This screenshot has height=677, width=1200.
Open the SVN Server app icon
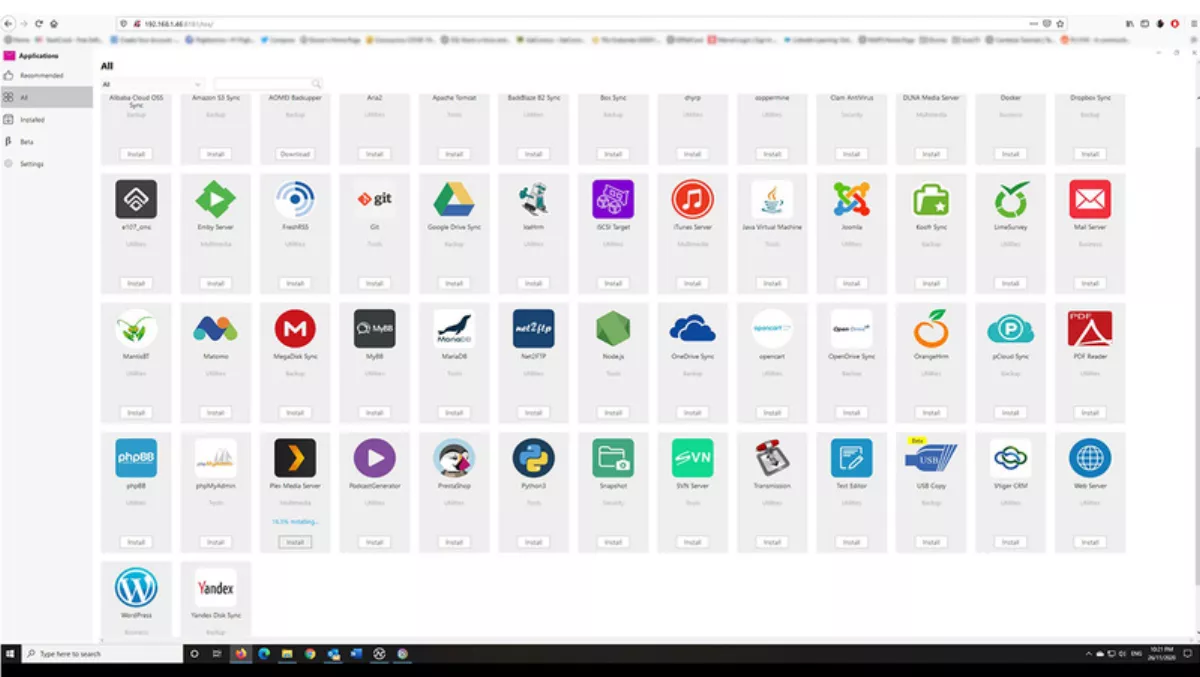[693, 458]
